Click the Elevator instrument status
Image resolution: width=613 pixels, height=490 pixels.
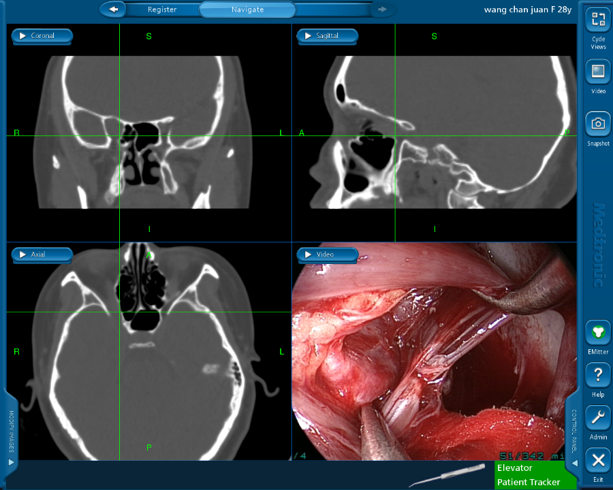[x=516, y=468]
